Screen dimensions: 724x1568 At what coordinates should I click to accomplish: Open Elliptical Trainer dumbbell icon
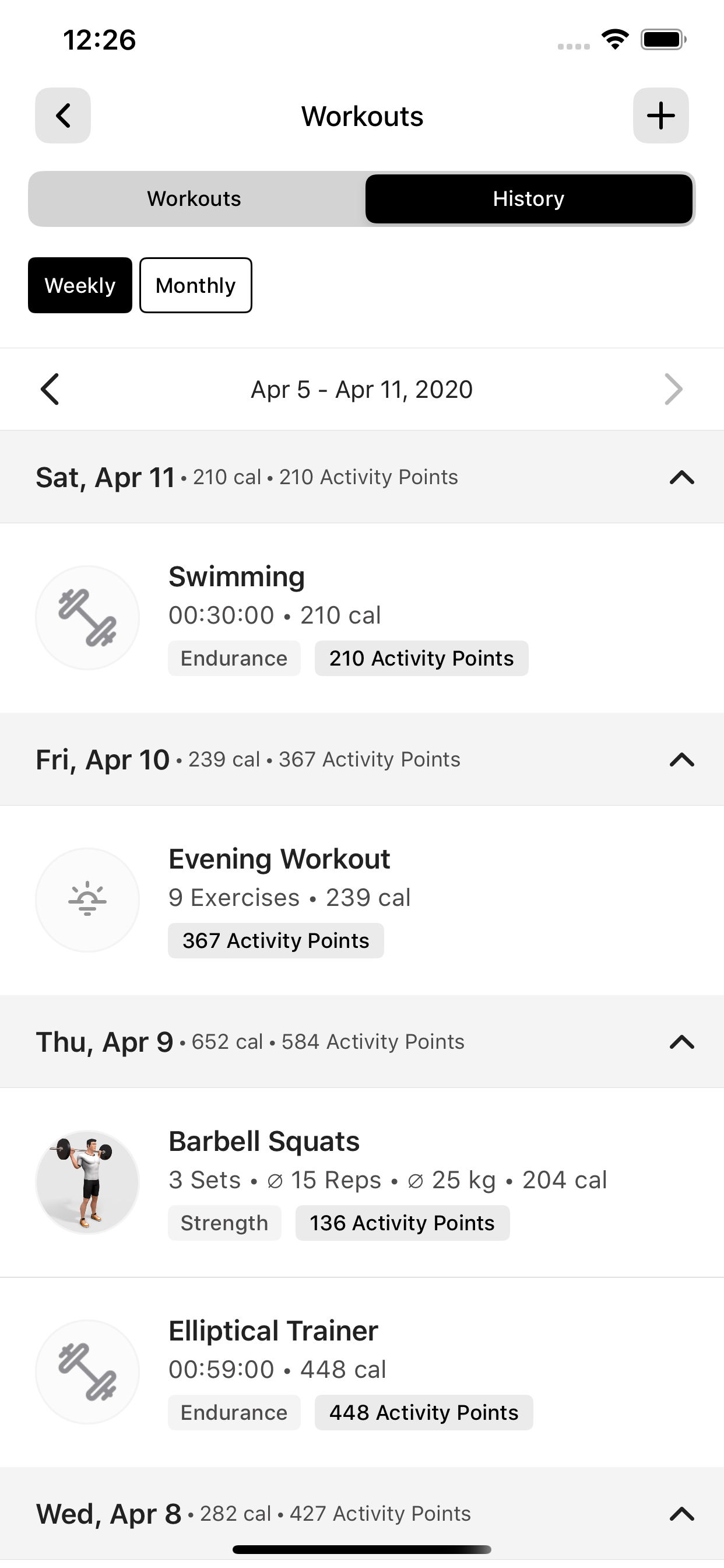point(87,1371)
